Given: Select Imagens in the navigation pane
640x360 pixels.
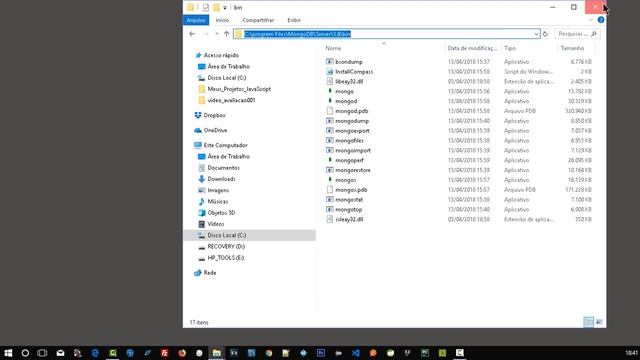Looking at the screenshot, I should (x=218, y=190).
